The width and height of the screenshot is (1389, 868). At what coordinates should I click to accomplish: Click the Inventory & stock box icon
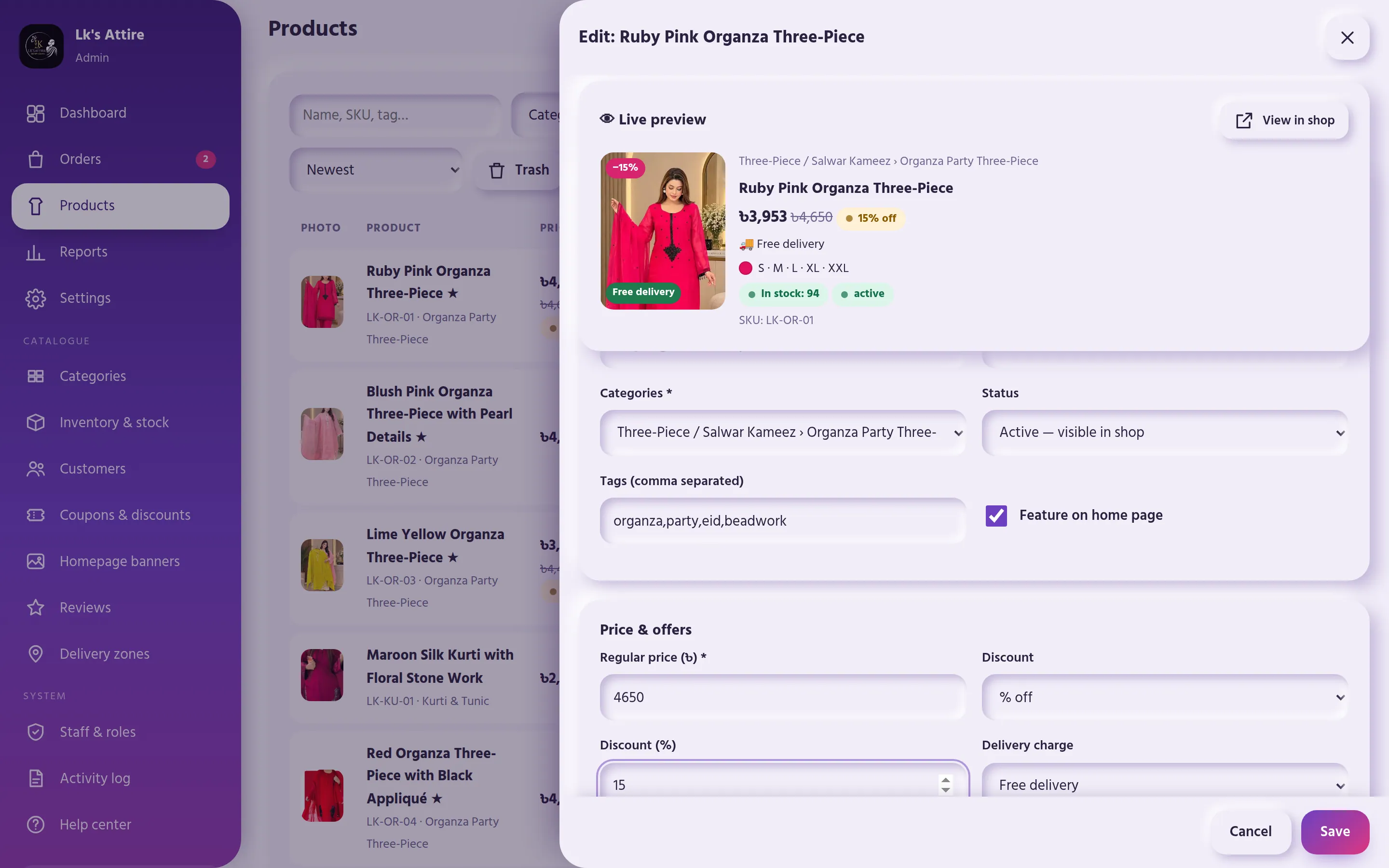point(36,422)
